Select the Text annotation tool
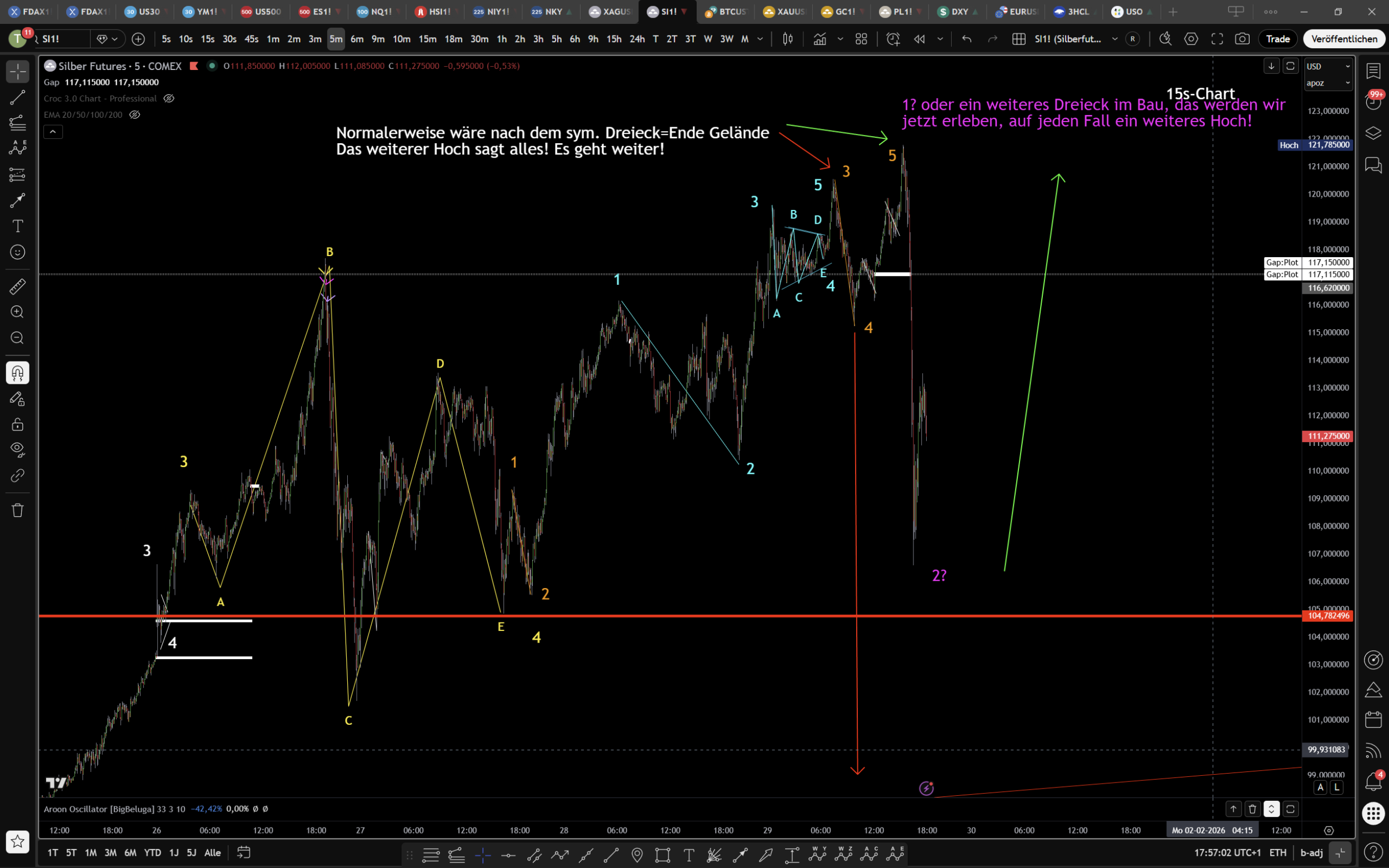Viewport: 1389px width, 868px height. pyautogui.click(x=17, y=226)
